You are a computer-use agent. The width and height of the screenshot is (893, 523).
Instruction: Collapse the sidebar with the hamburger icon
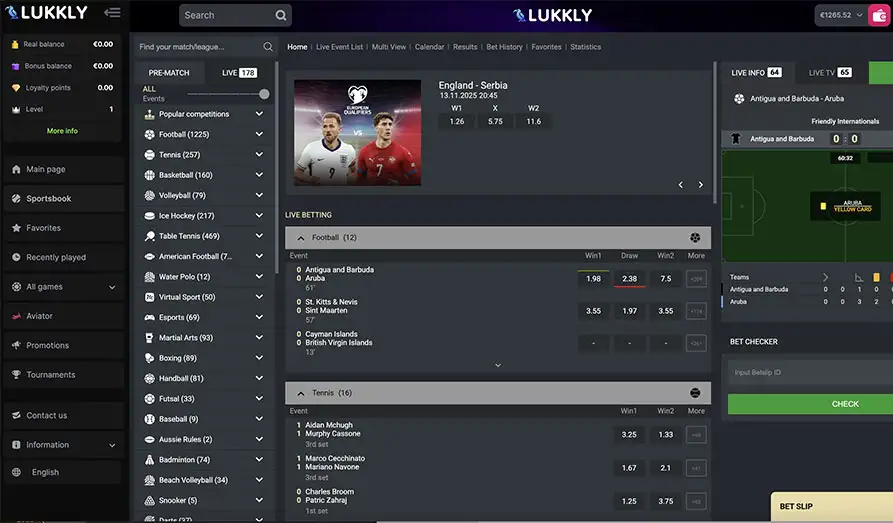112,13
